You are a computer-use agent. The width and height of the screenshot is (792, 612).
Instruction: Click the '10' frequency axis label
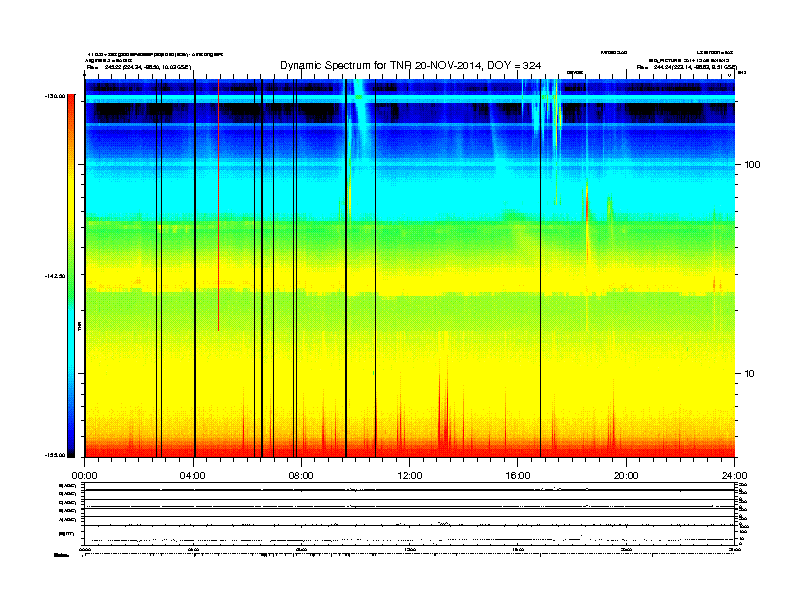749,374
